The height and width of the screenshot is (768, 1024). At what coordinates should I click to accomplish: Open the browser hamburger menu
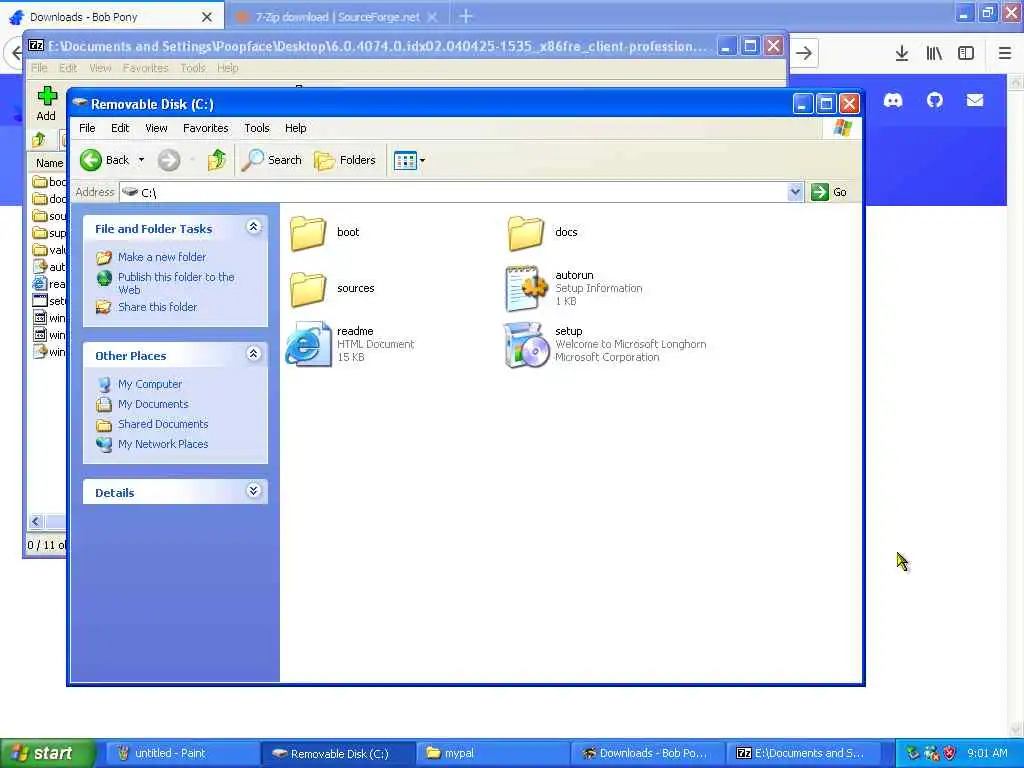1005,53
